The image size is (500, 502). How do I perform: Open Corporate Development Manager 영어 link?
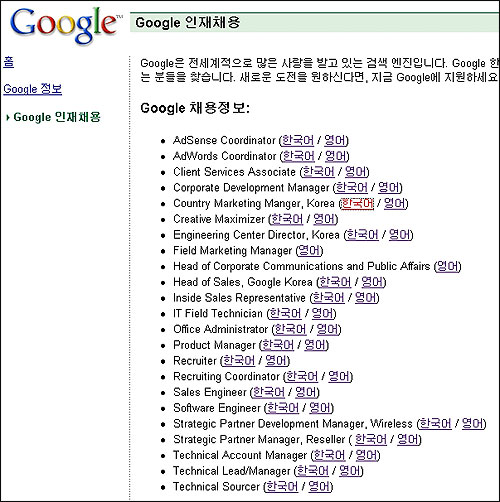389,188
